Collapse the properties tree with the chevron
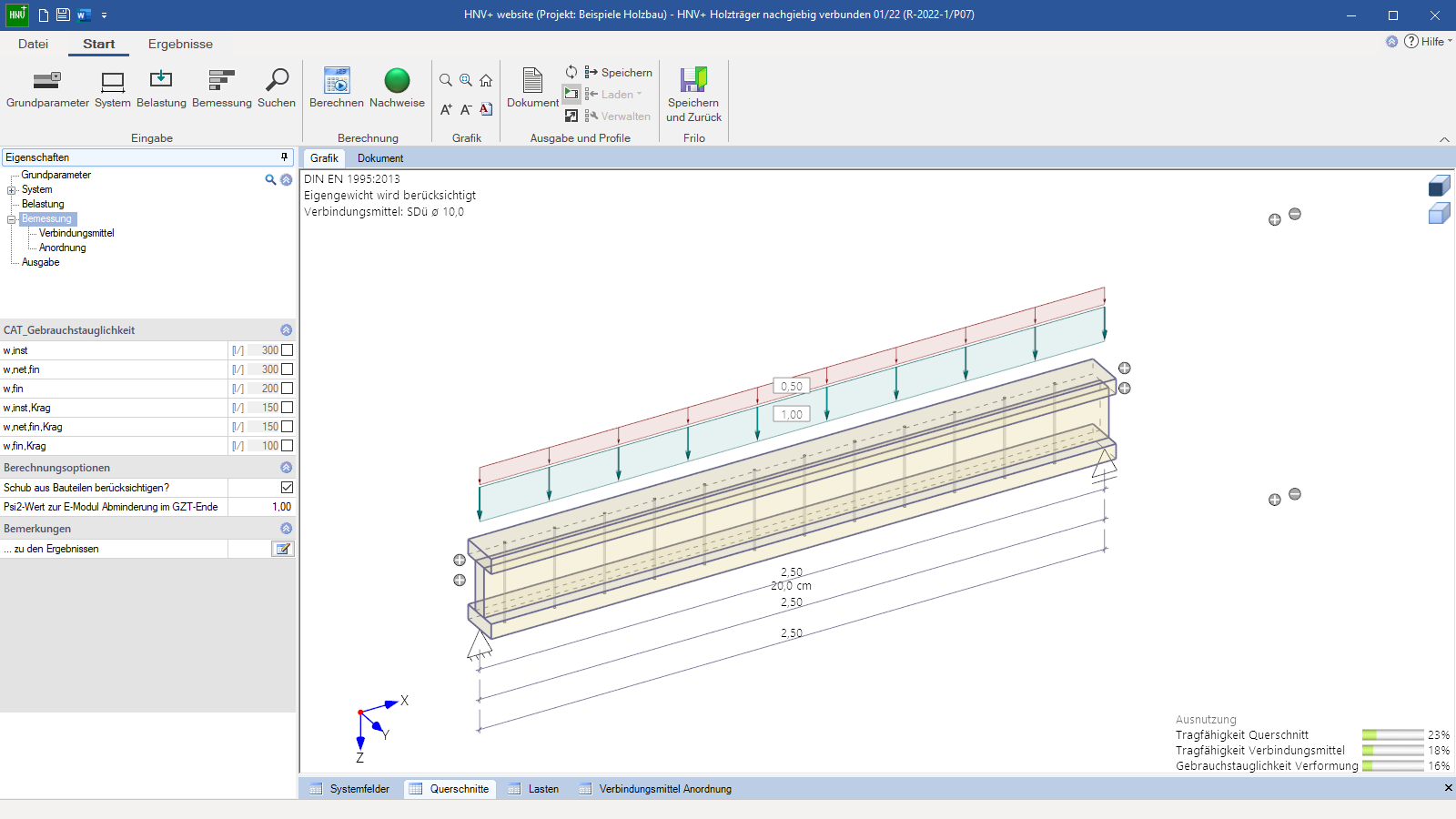 pyautogui.click(x=287, y=180)
